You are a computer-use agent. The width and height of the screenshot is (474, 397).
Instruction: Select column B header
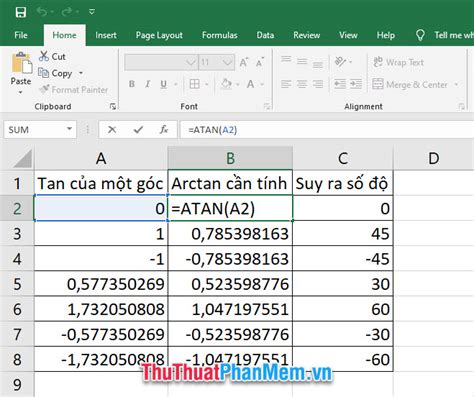230,158
